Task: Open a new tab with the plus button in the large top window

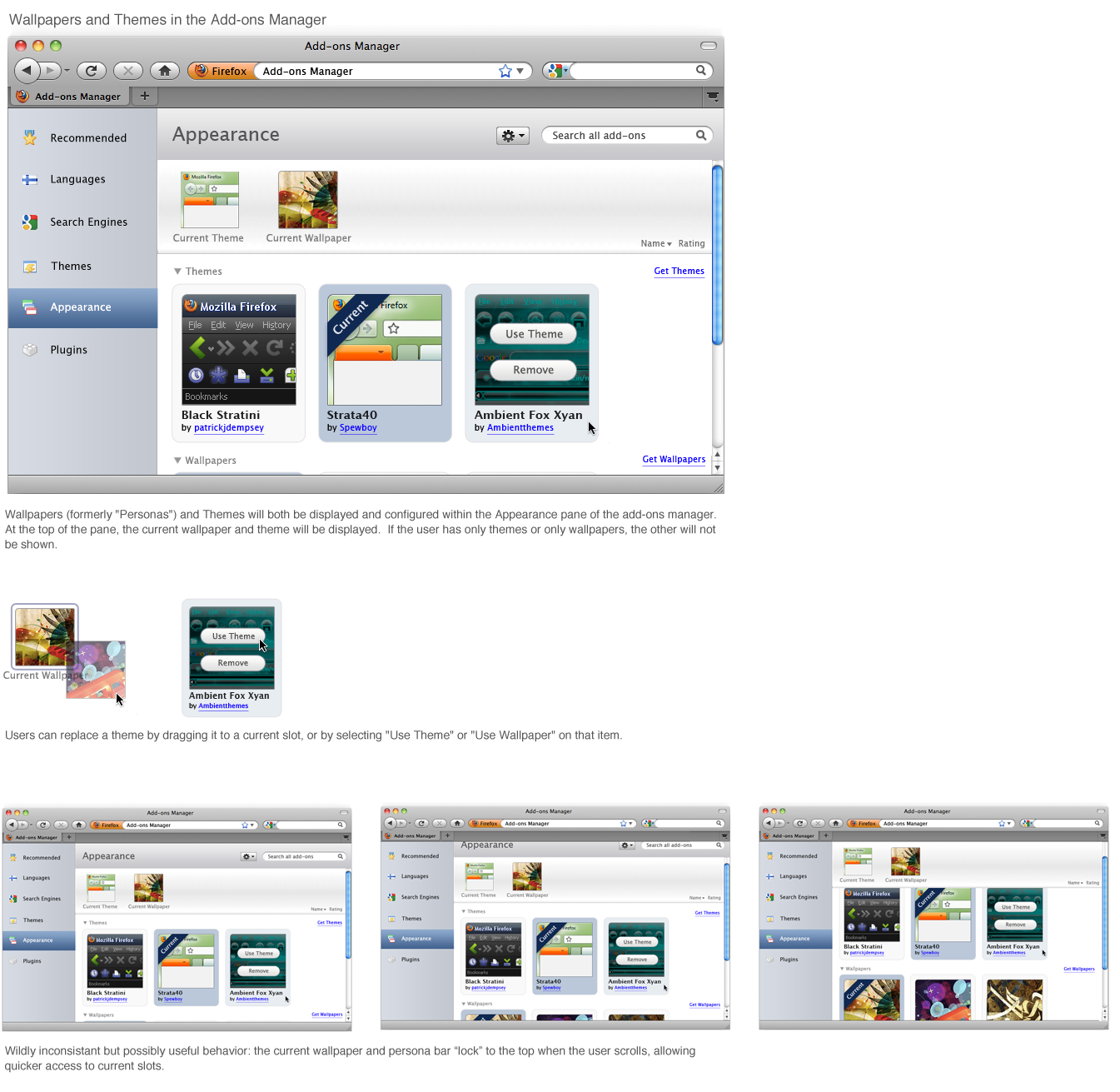Action: 145,96
